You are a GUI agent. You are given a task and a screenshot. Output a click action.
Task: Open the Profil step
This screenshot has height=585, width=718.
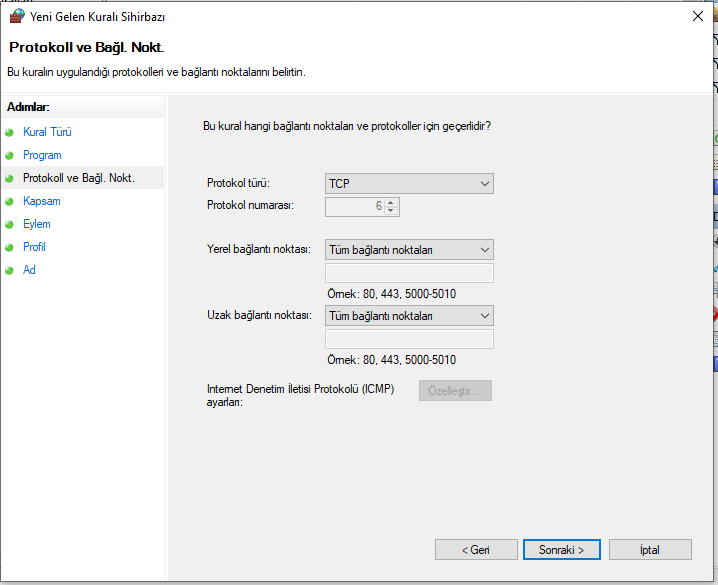[34, 247]
